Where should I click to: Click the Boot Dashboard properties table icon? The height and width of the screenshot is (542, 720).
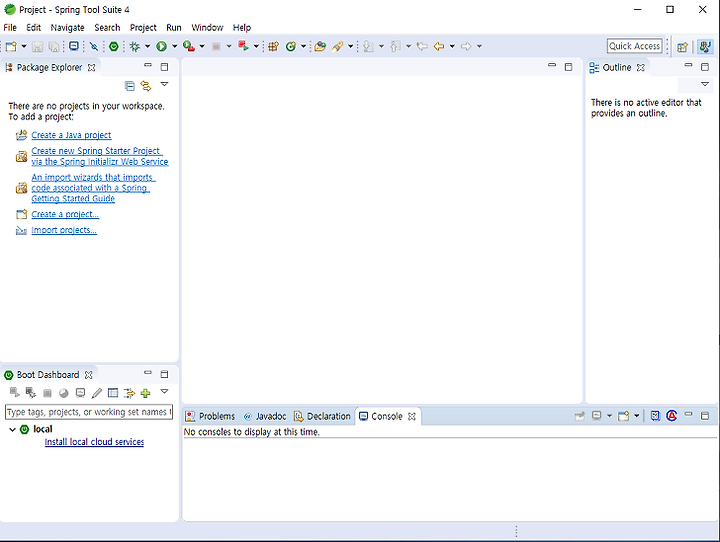[113, 393]
